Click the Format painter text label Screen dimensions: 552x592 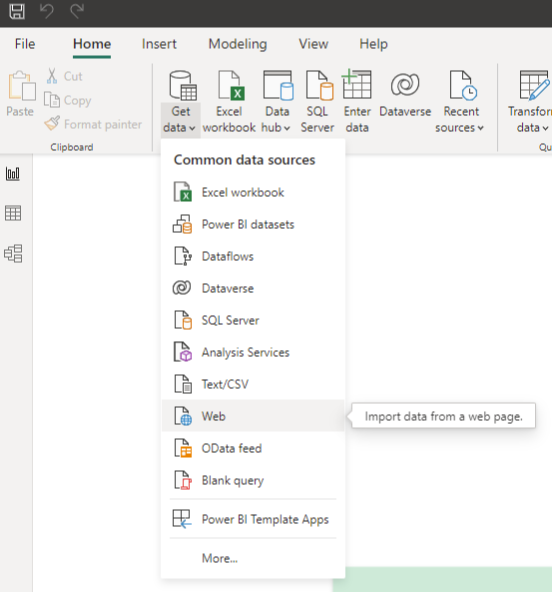103,124
